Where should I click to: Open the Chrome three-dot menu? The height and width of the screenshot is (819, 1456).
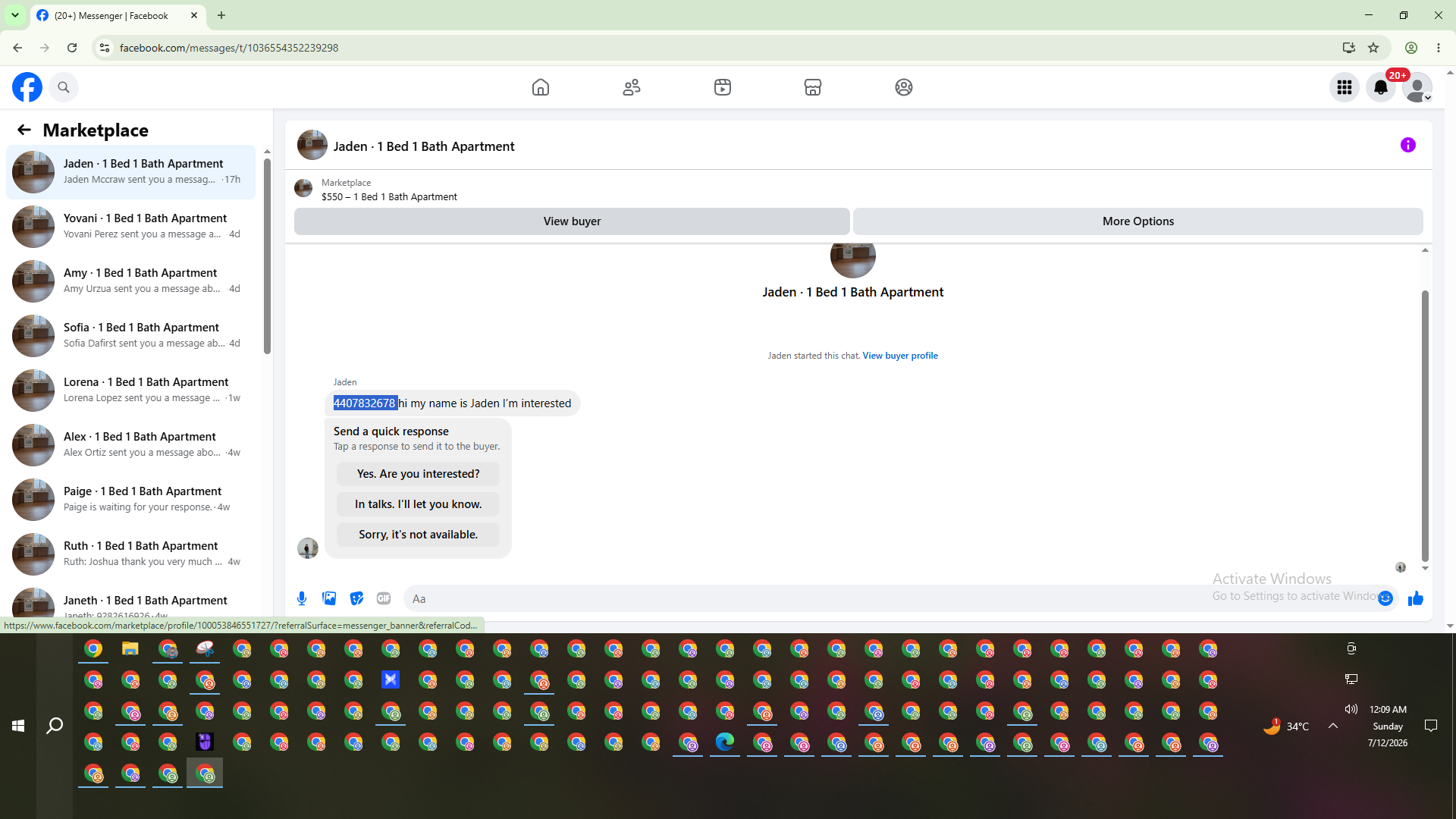(x=1439, y=48)
